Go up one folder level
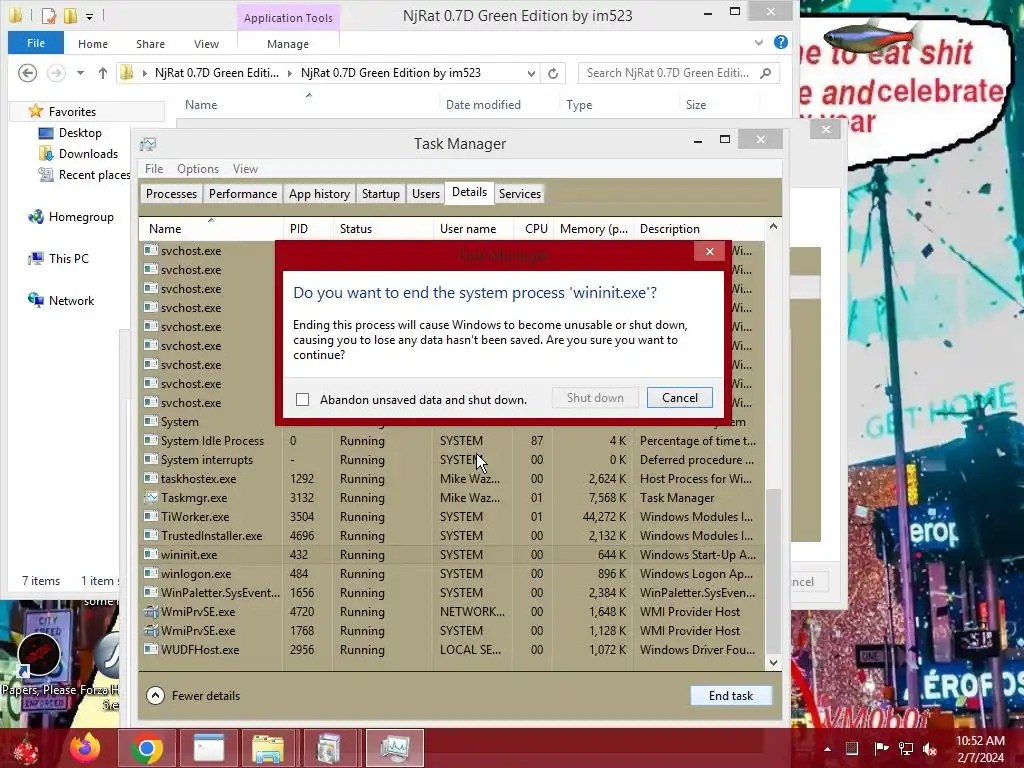The height and width of the screenshot is (768, 1024). (103, 72)
